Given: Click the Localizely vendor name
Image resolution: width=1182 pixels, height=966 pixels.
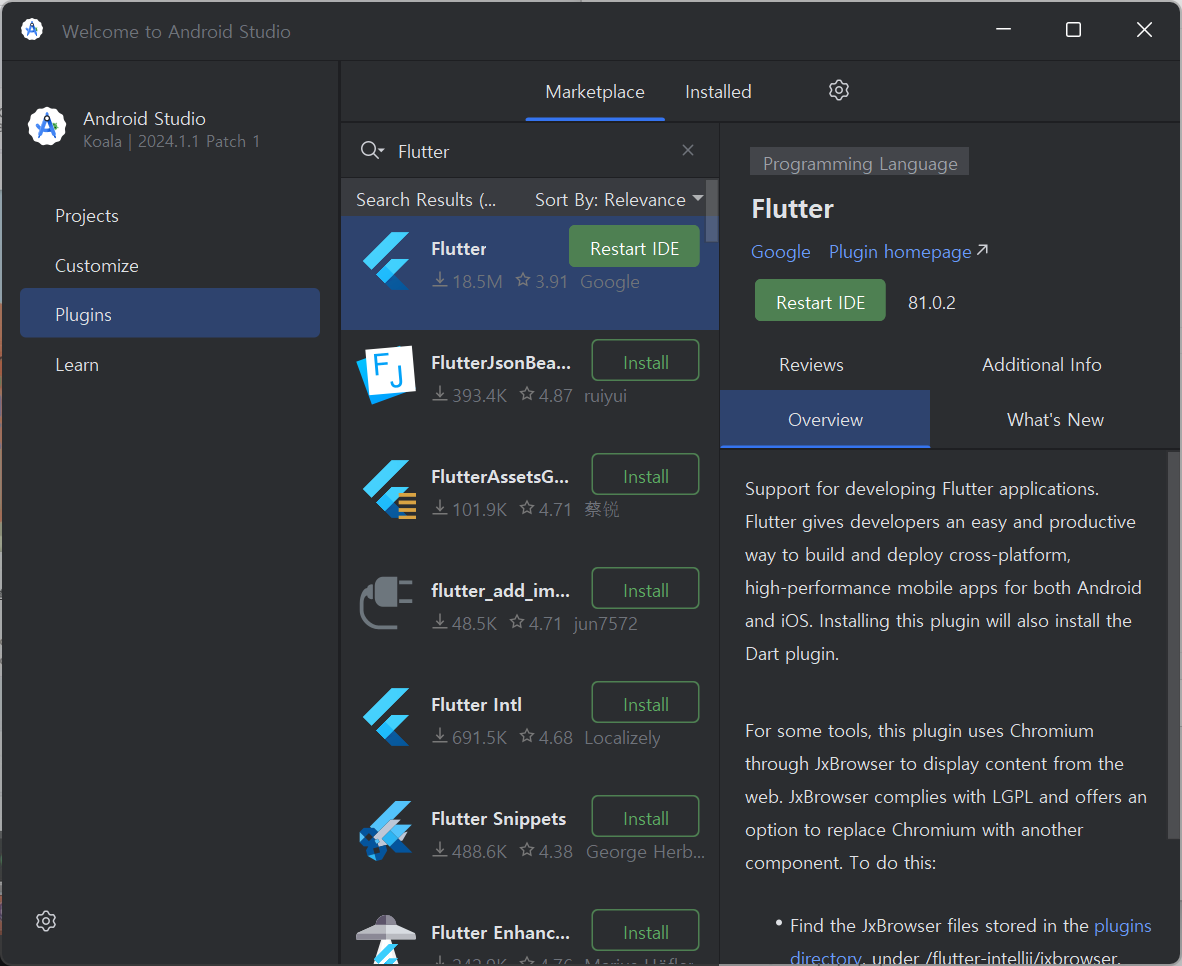Looking at the screenshot, I should [x=622, y=738].
